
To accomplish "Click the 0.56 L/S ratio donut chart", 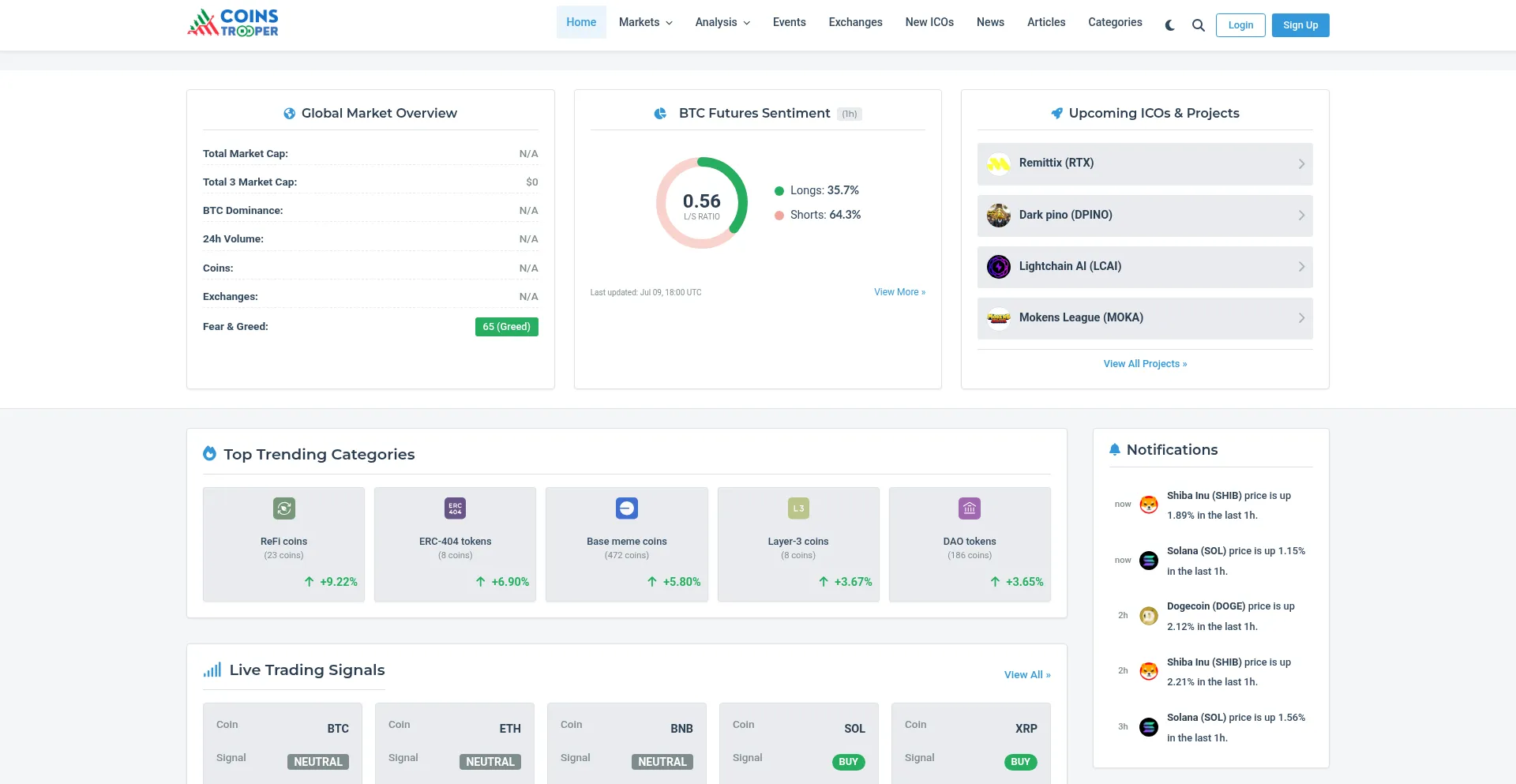I will pyautogui.click(x=701, y=203).
